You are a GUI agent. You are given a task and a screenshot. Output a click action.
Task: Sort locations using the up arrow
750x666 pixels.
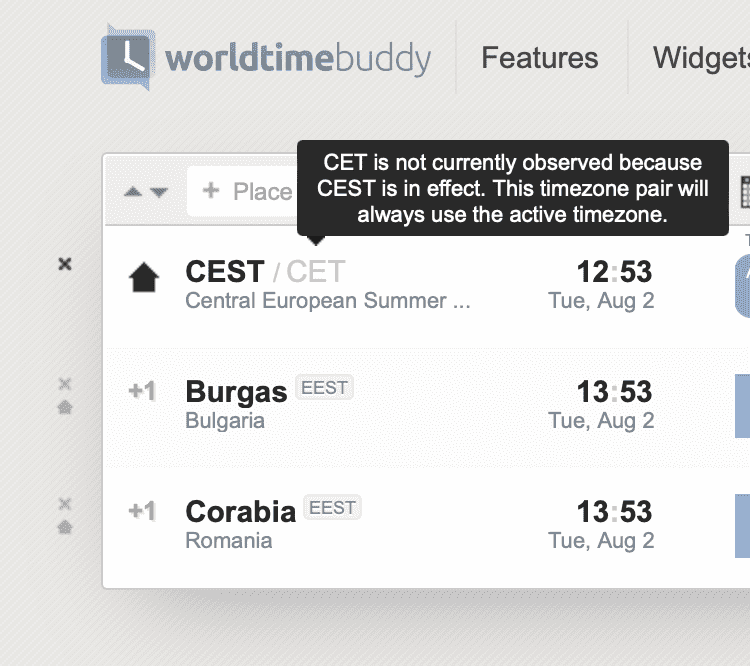click(133, 192)
